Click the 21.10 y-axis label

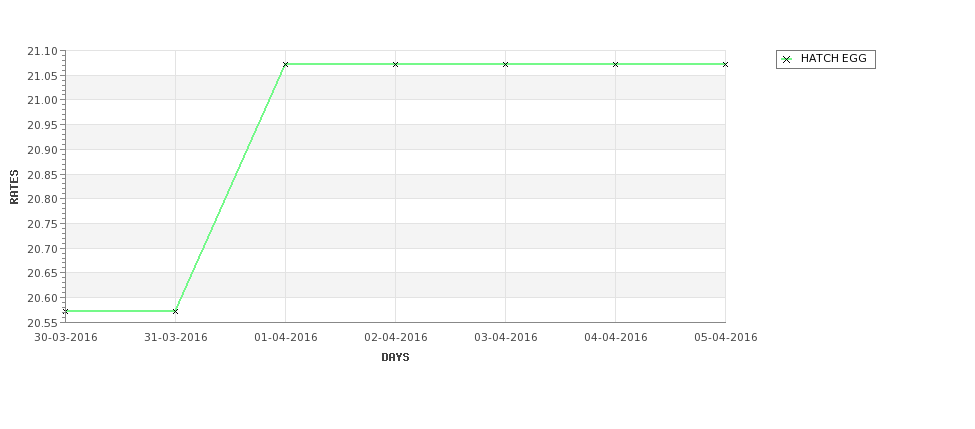point(42,51)
